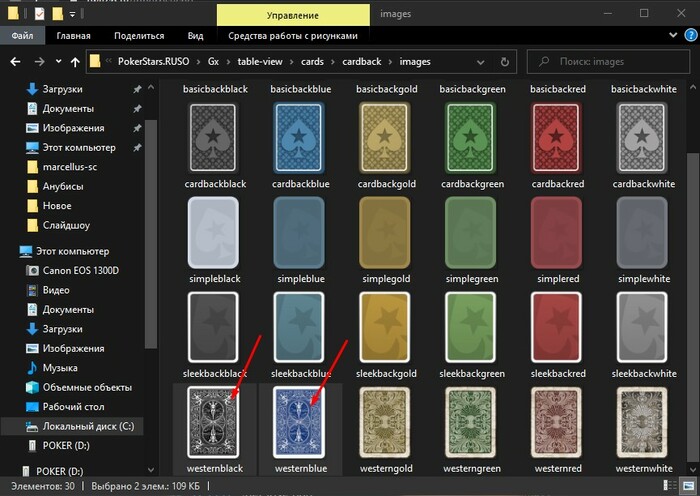Select the cardbackgreen card image

point(470,138)
